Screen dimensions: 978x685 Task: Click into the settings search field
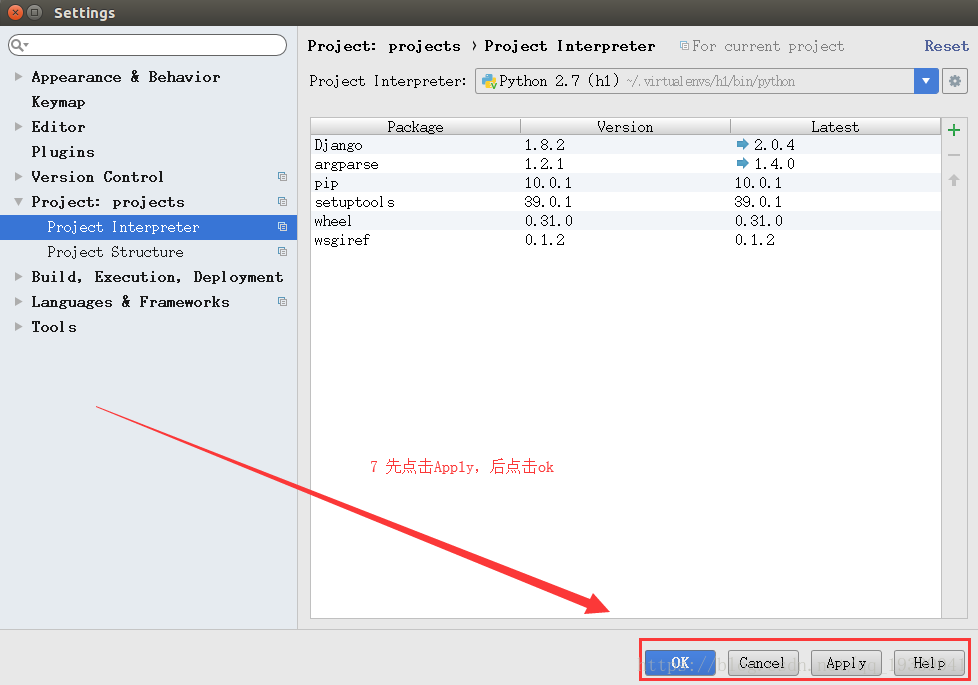(x=147, y=45)
